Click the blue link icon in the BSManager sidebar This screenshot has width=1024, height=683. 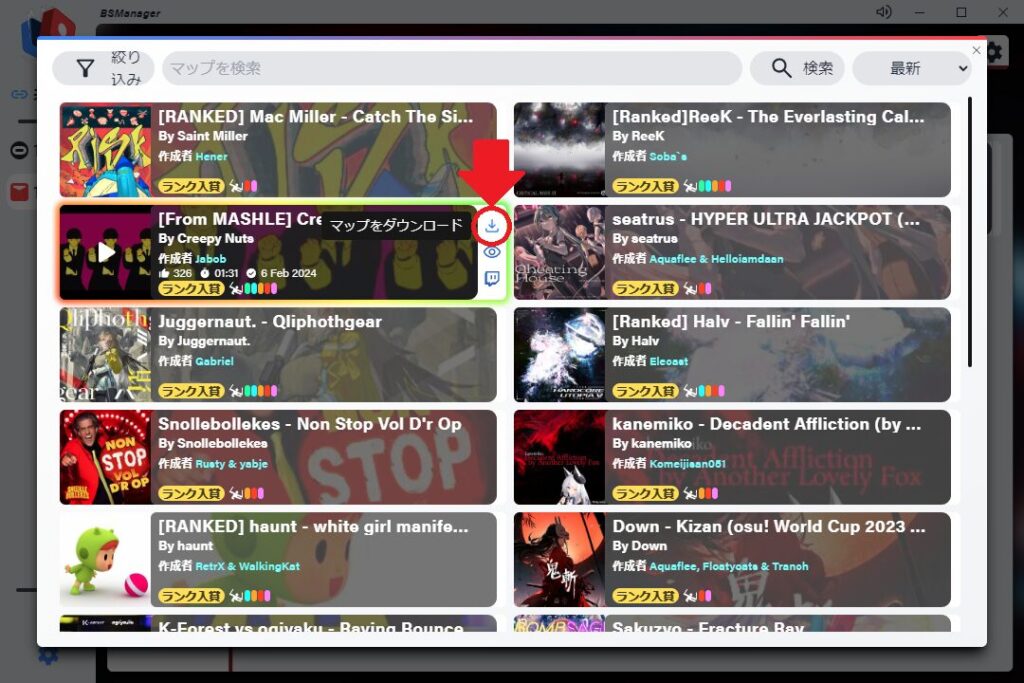pos(19,95)
